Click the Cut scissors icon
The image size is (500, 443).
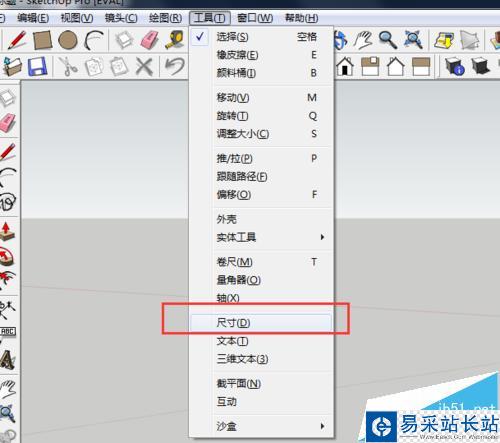pyautogui.click(x=68, y=66)
